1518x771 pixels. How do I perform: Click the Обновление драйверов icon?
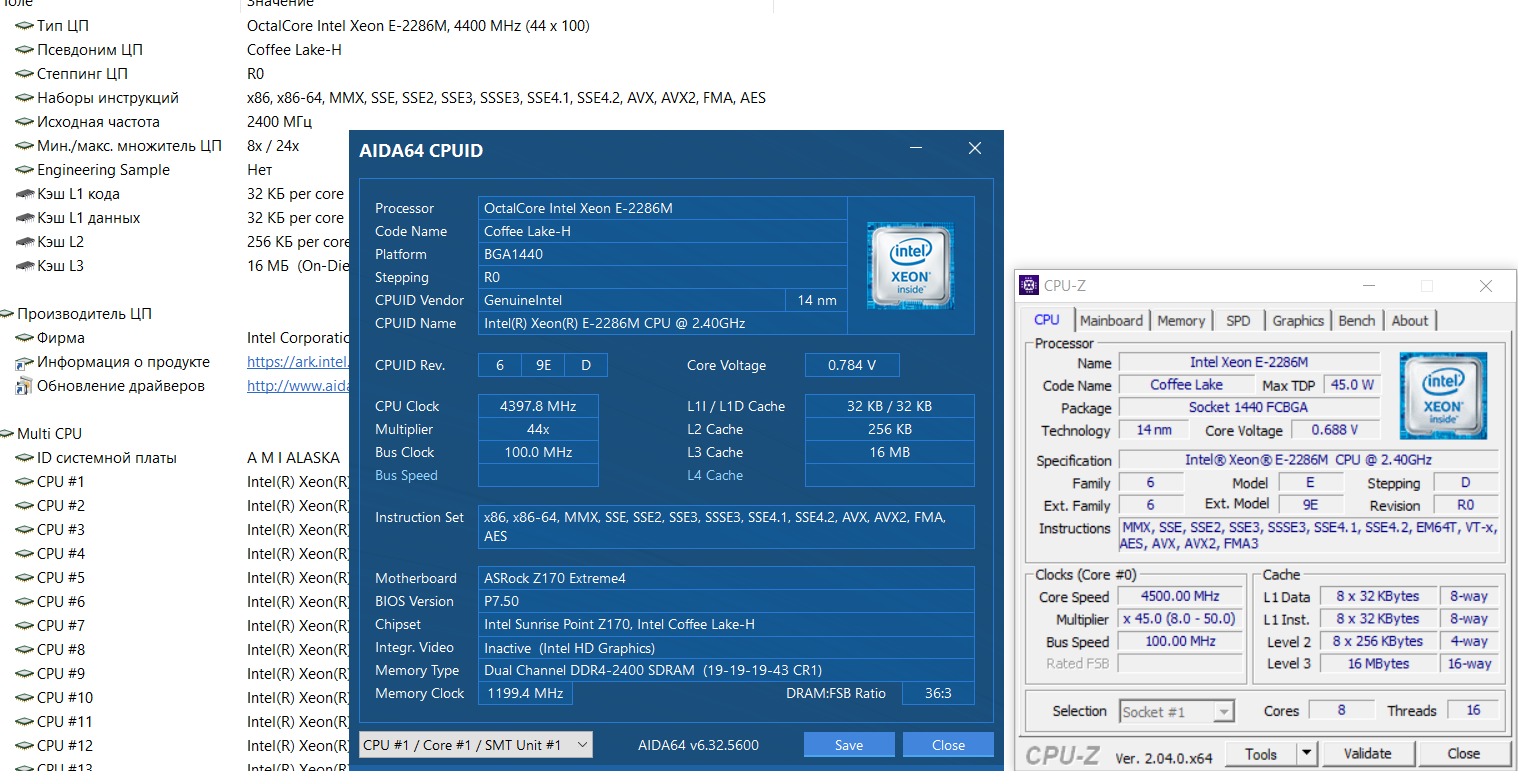(x=24, y=386)
